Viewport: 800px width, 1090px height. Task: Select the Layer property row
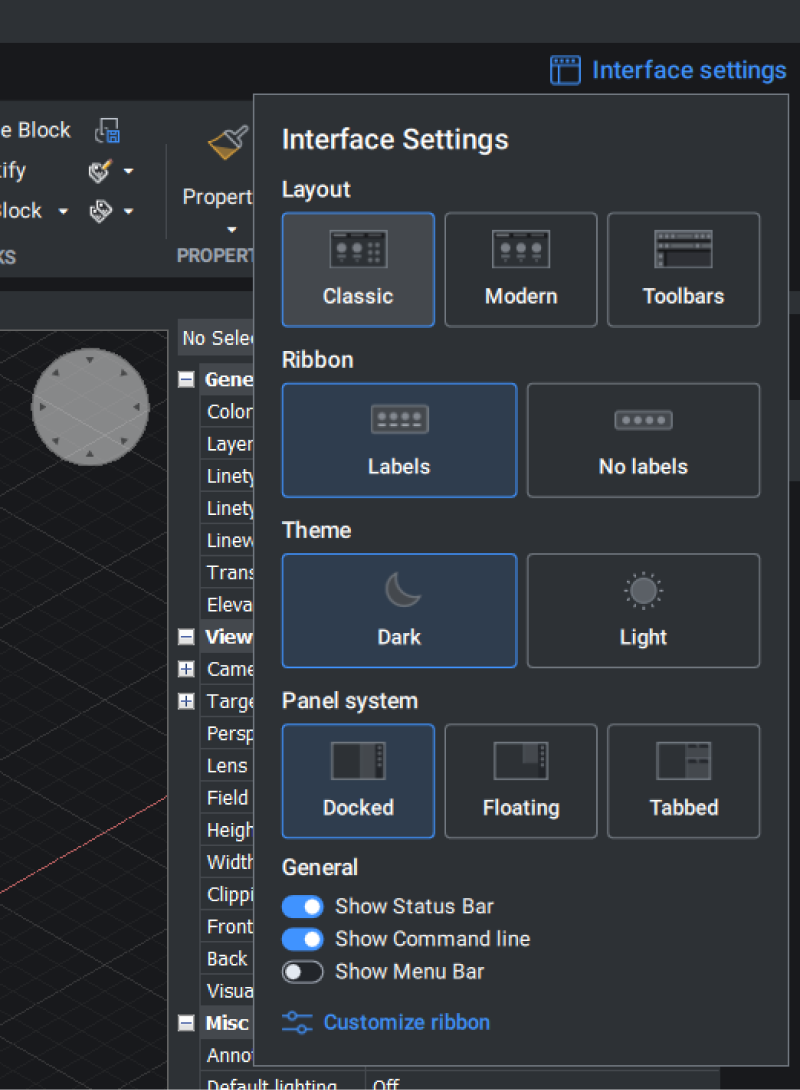coord(227,444)
